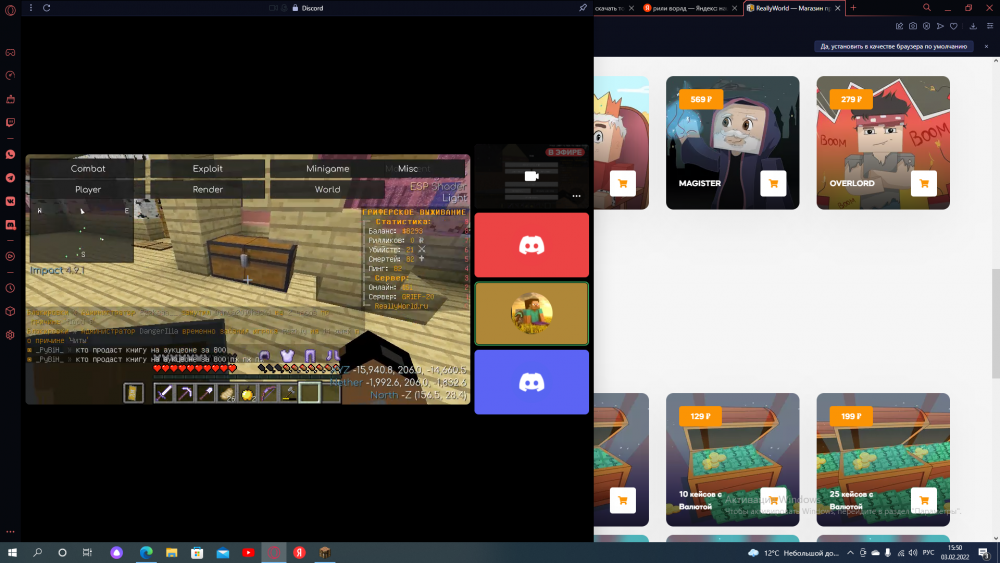This screenshot has height=563, width=1000.
Task: Click Combat category in stream view
Action: click(88, 168)
